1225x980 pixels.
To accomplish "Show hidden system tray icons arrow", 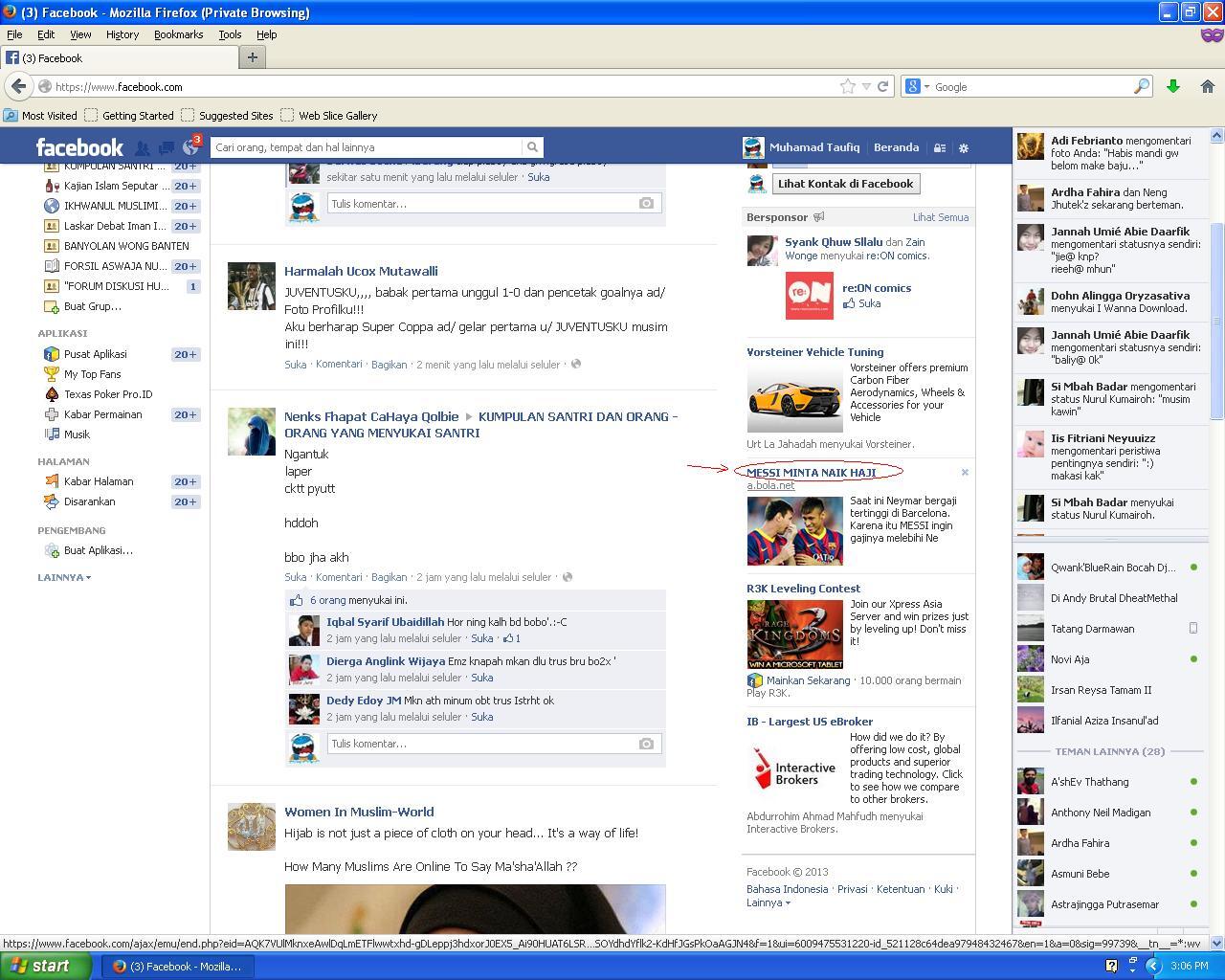I will (x=1153, y=966).
